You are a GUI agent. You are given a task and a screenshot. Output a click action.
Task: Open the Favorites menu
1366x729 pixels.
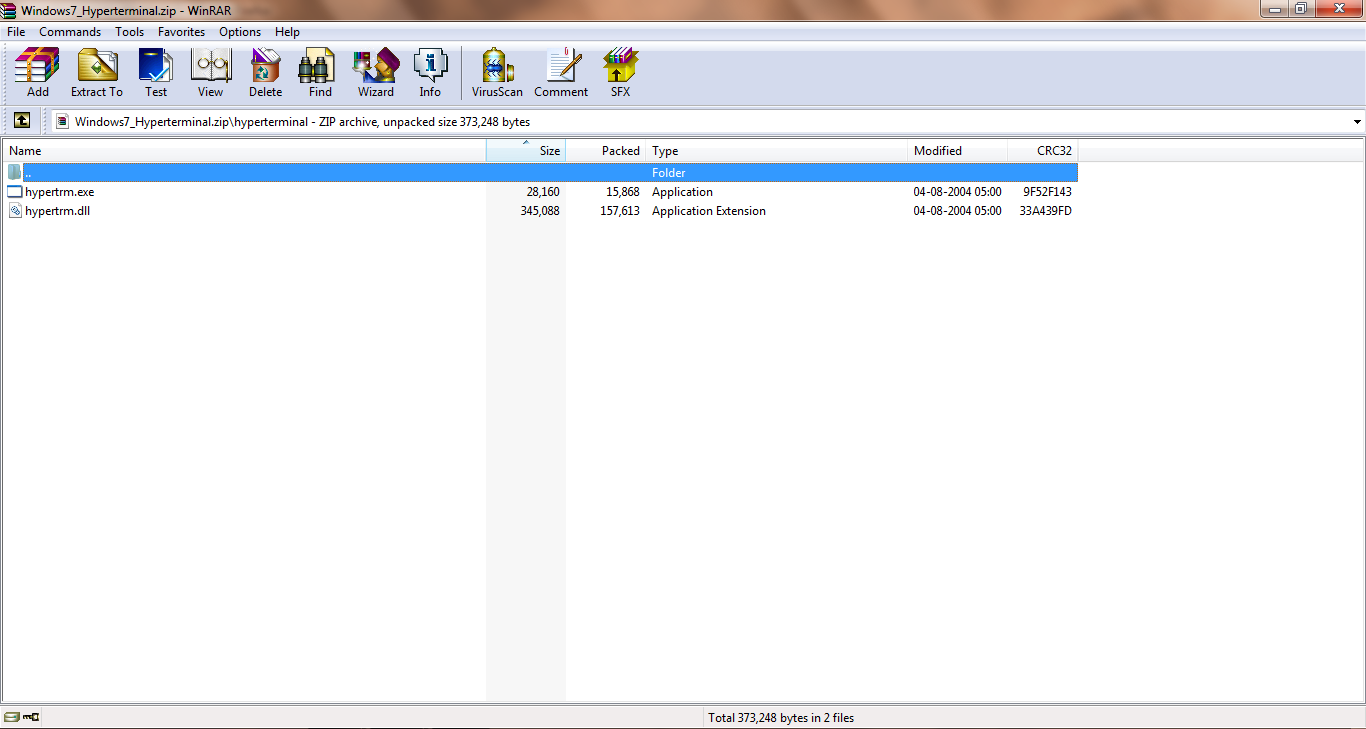[x=181, y=32]
